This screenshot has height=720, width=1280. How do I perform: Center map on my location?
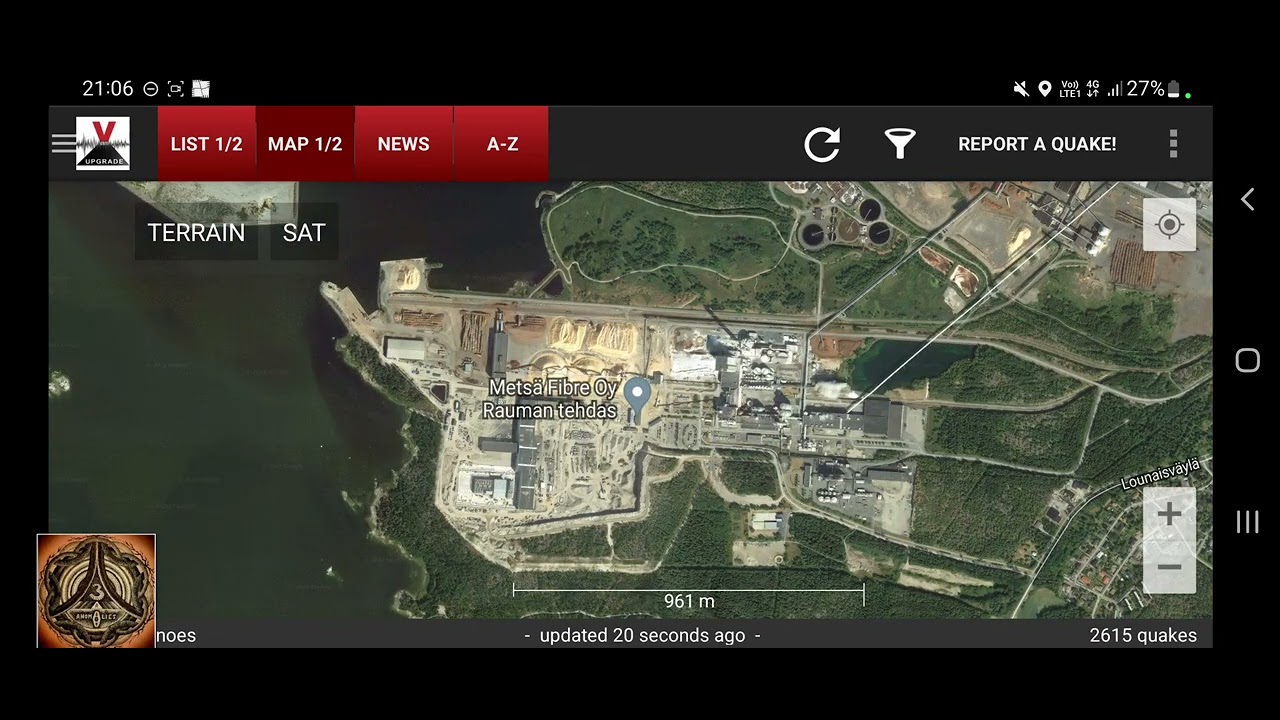click(x=1169, y=224)
